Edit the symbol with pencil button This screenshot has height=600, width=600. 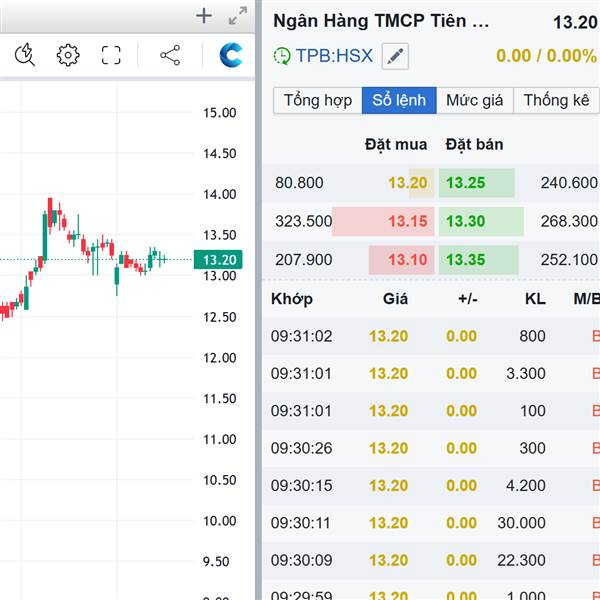click(395, 56)
